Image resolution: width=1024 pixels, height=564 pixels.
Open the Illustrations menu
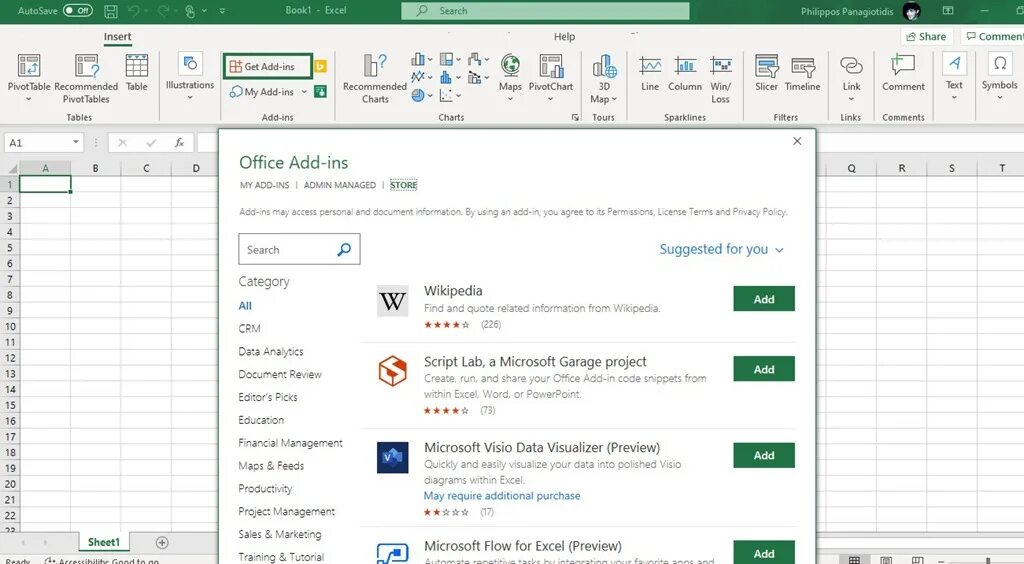189,76
